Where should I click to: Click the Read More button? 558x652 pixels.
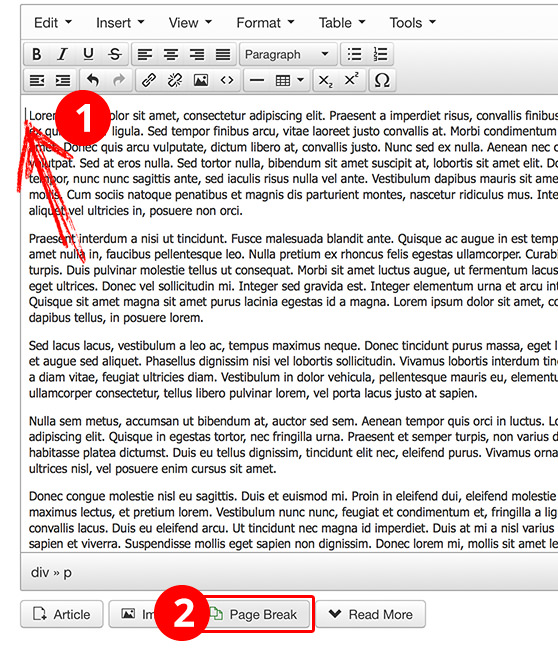tap(370, 614)
